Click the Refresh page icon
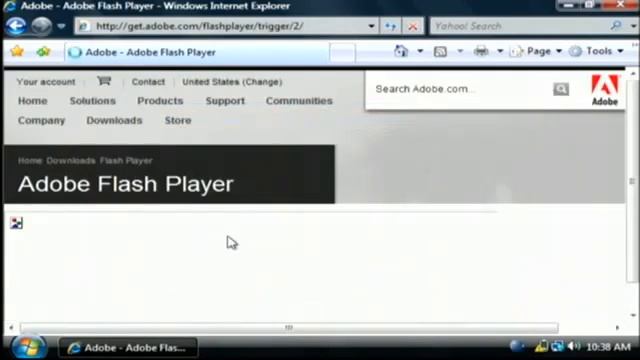This screenshot has height=360, width=640. 391,27
